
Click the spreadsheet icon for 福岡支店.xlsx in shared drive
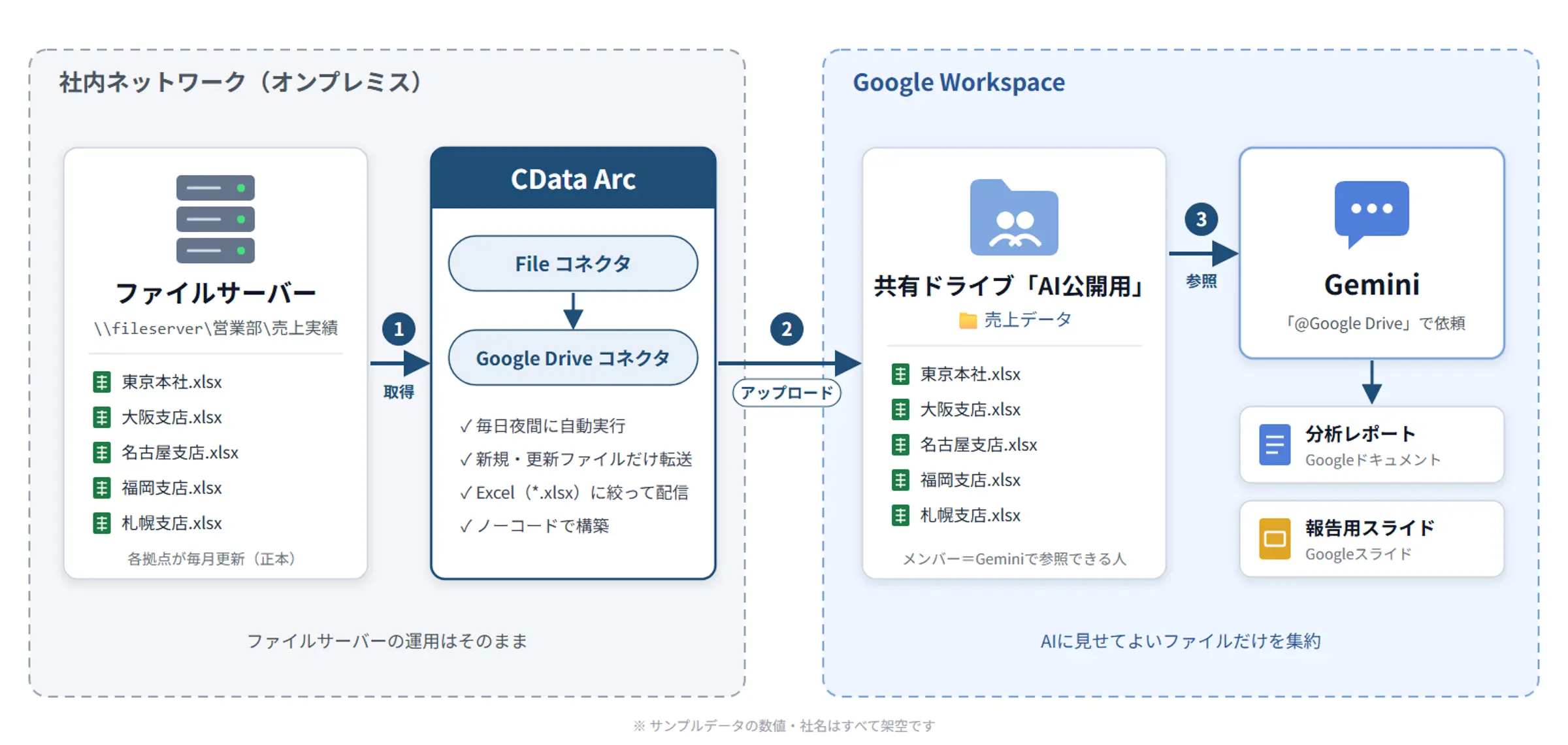click(x=900, y=480)
